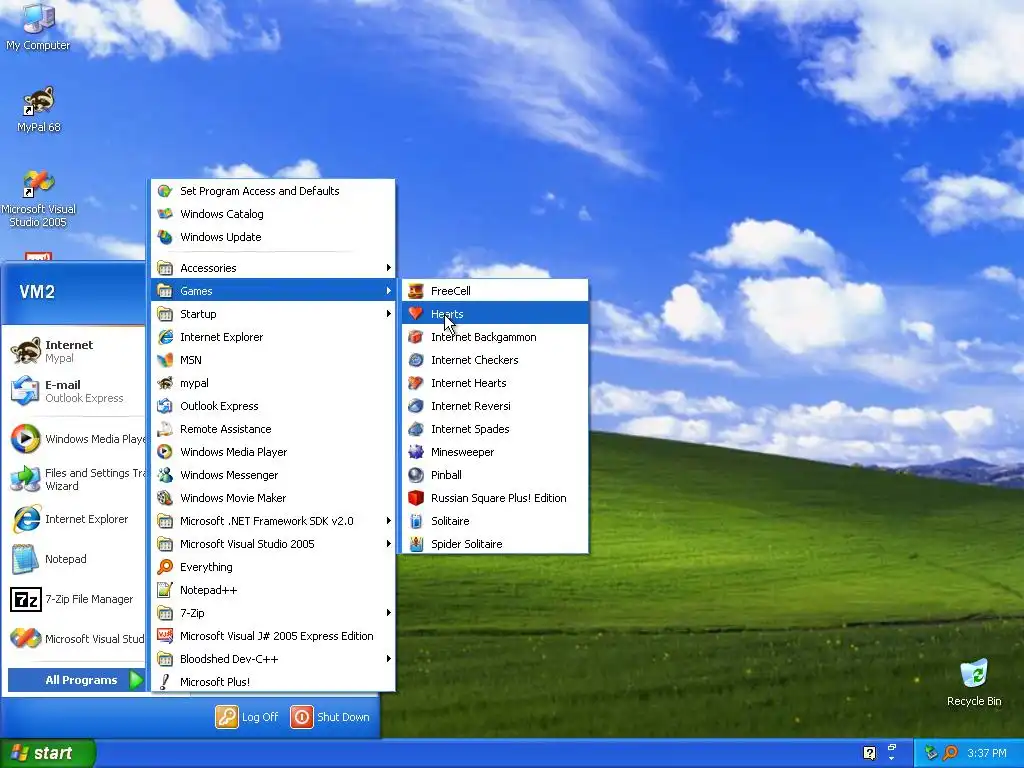1024x768 pixels.
Task: Click the Internet Reversi icon
Action: (415, 406)
